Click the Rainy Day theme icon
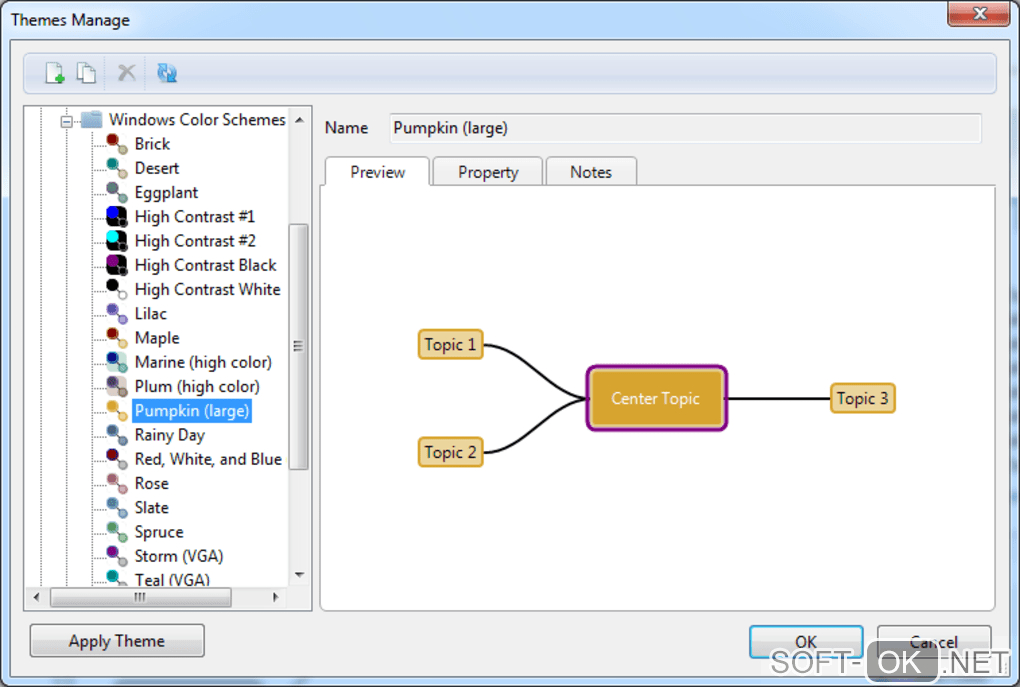This screenshot has width=1020, height=687. coord(116,435)
